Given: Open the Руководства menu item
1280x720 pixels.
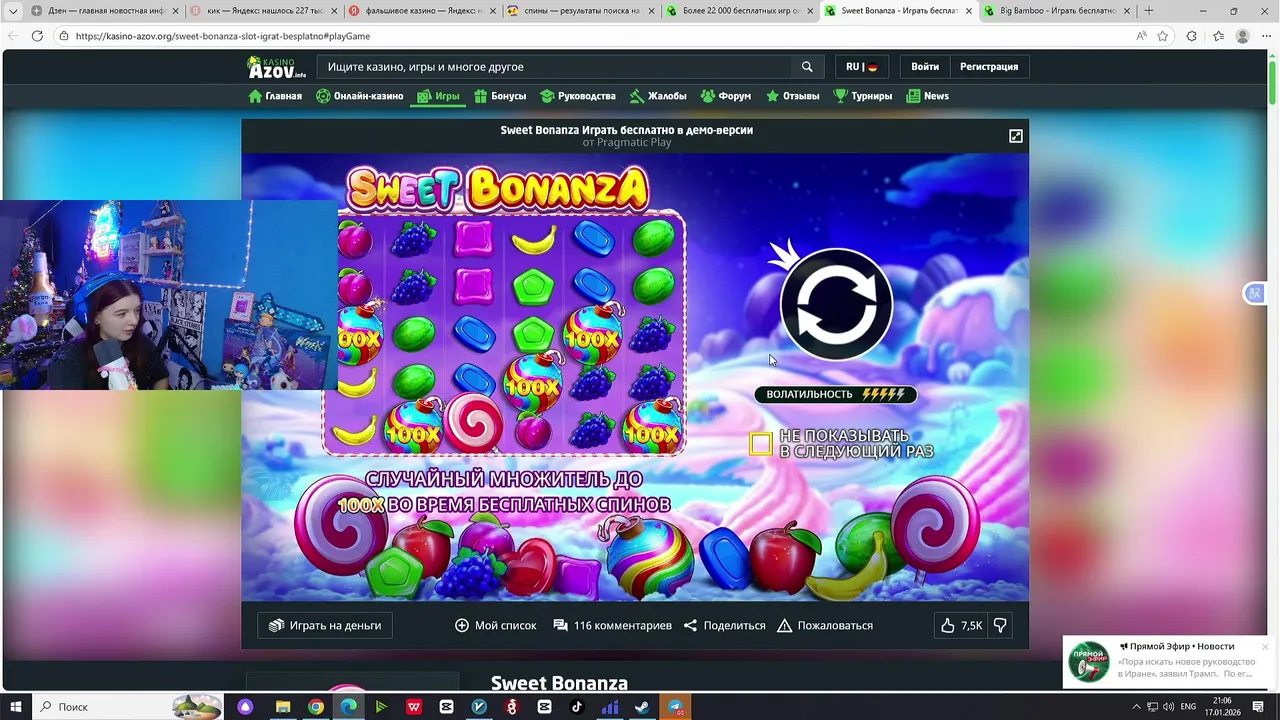Looking at the screenshot, I should coord(578,96).
